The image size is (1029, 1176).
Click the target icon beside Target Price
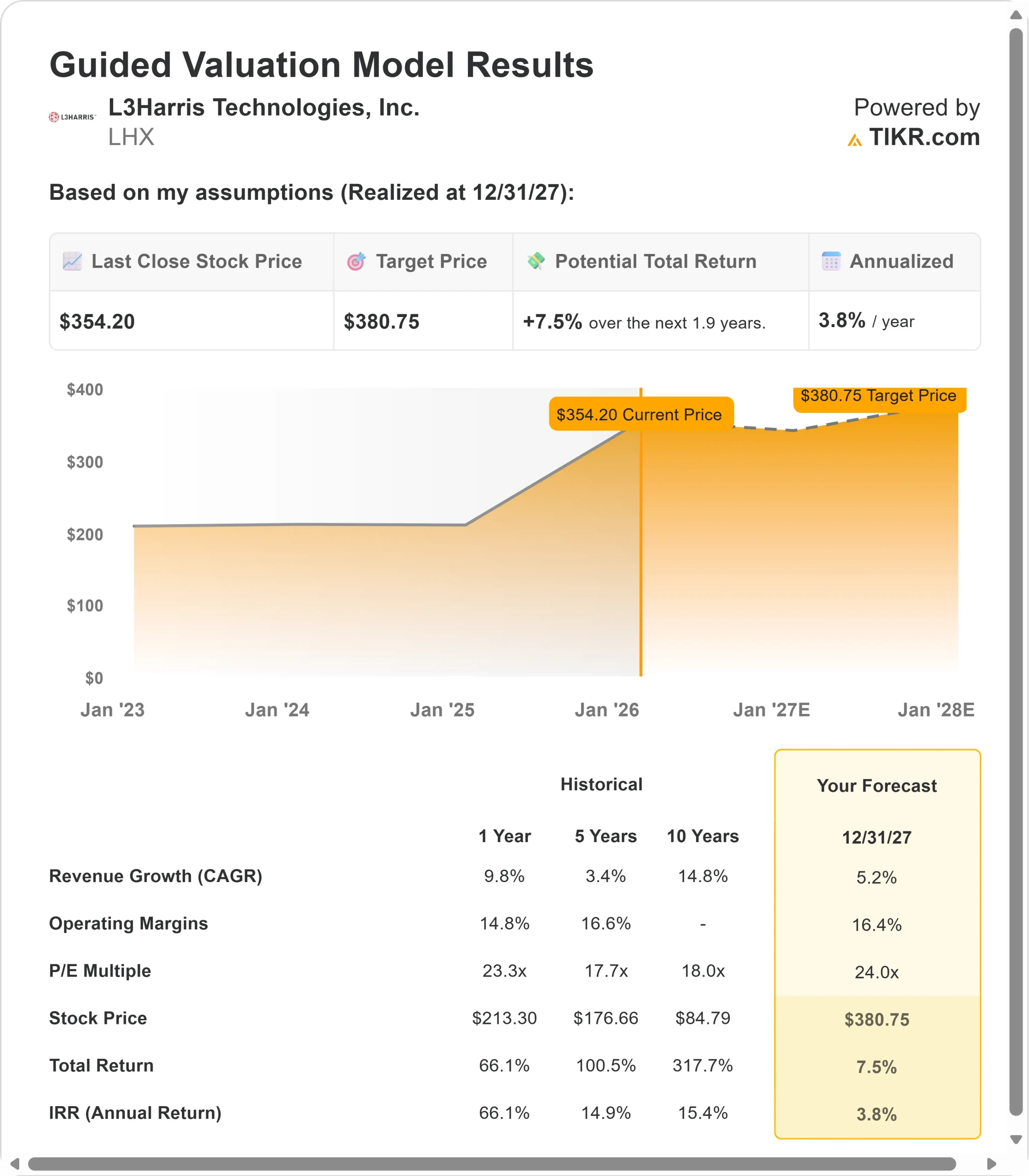click(356, 261)
